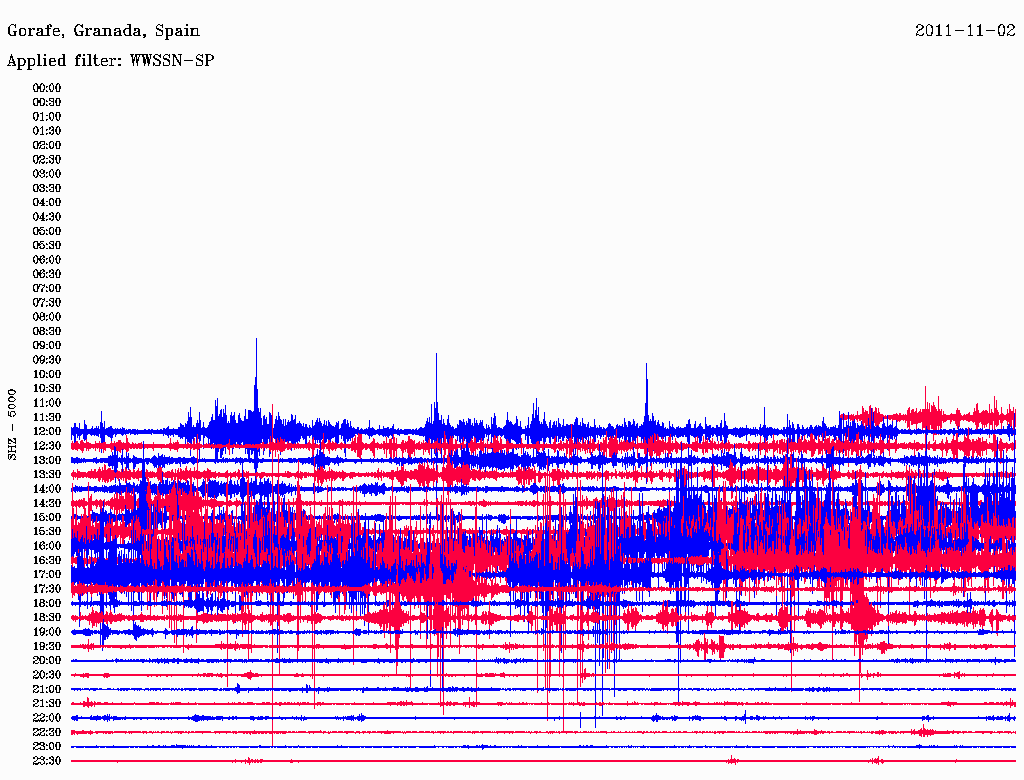Select the 17:30 time label

47,589
